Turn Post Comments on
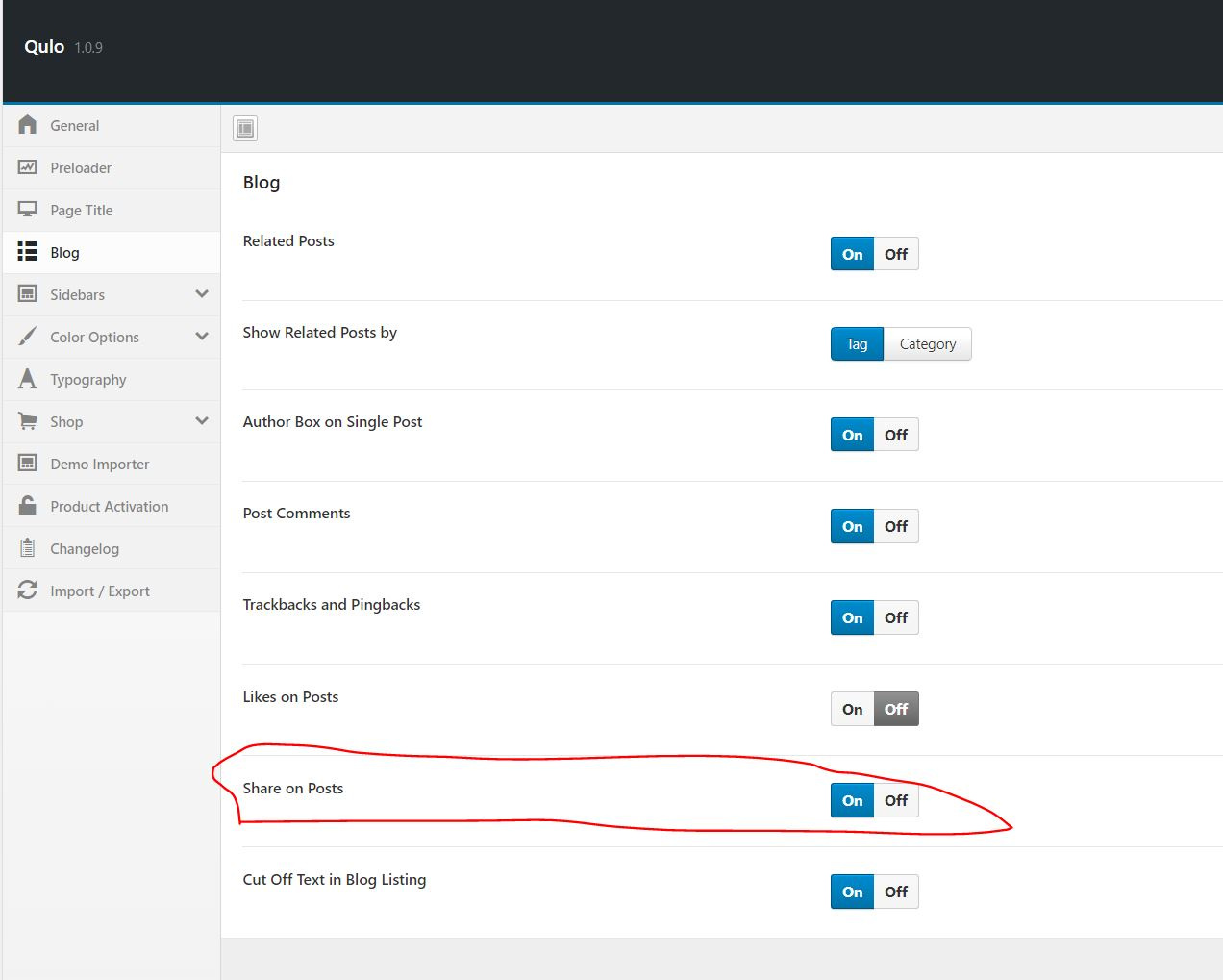Viewport: 1223px width, 980px height. 853,526
